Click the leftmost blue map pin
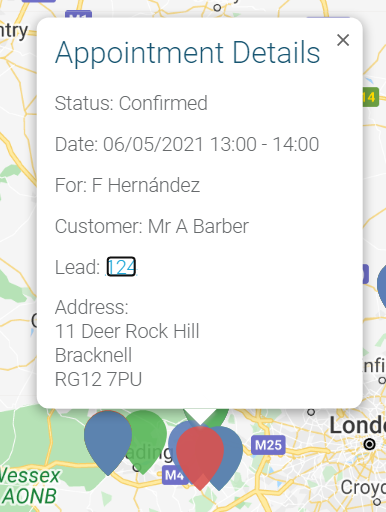 pyautogui.click(x=108, y=443)
